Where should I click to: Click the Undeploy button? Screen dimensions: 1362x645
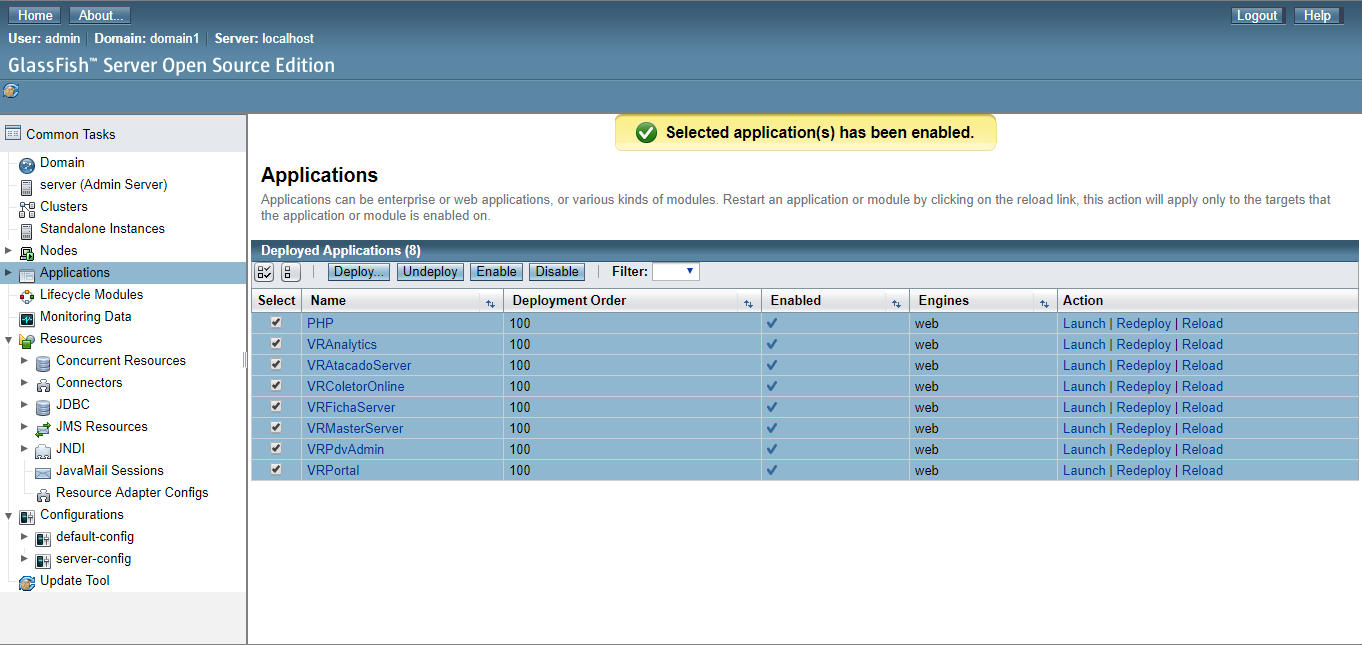point(430,272)
